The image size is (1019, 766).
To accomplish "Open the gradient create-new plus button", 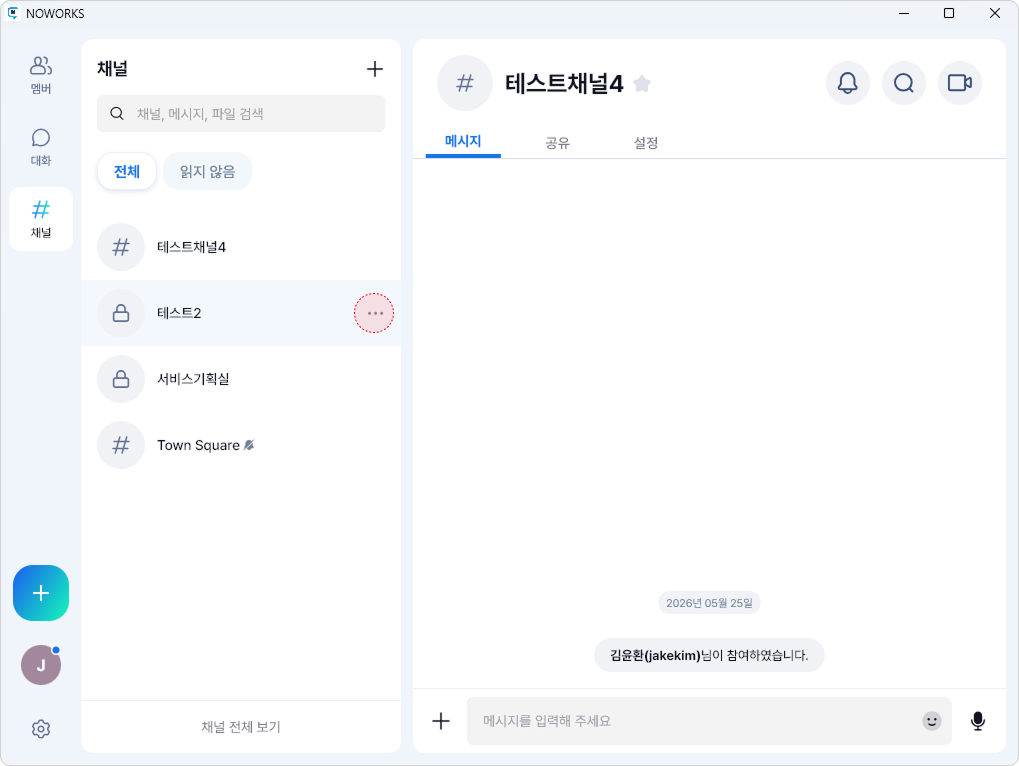I will (x=41, y=593).
